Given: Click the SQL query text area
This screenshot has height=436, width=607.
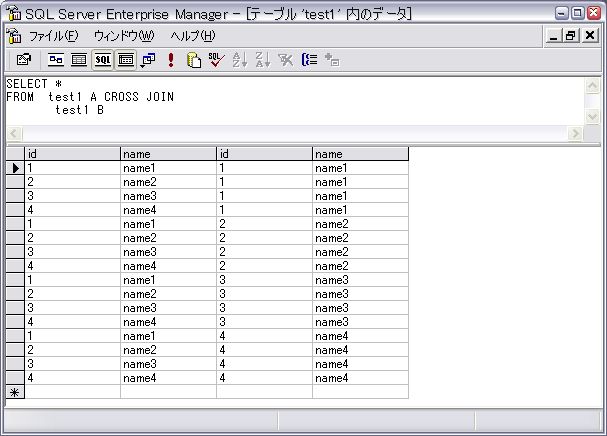Looking at the screenshot, I should [x=290, y=100].
